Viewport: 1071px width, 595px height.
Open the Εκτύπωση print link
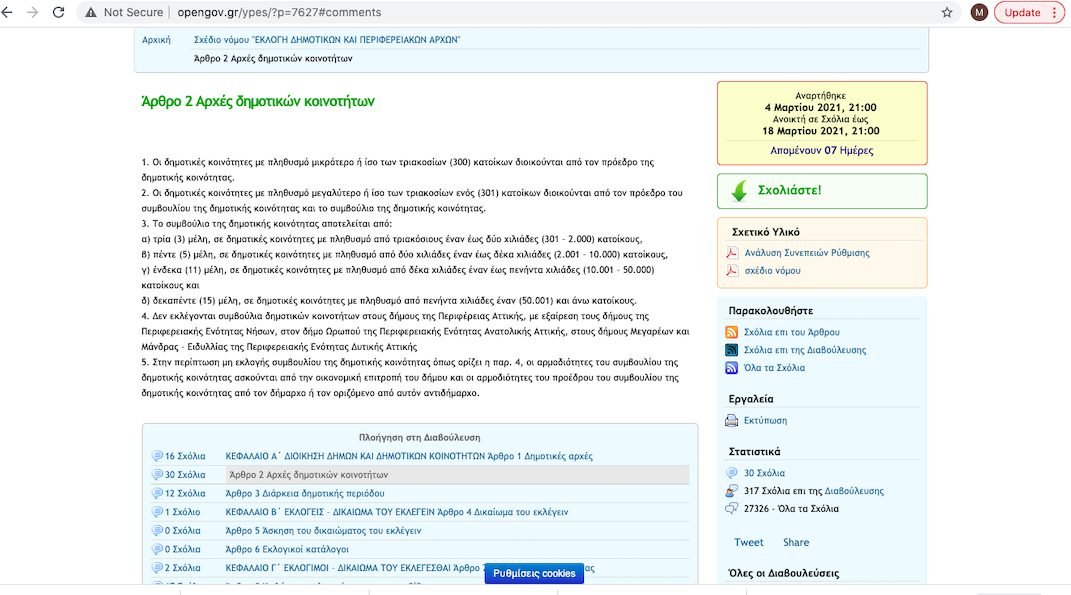765,421
